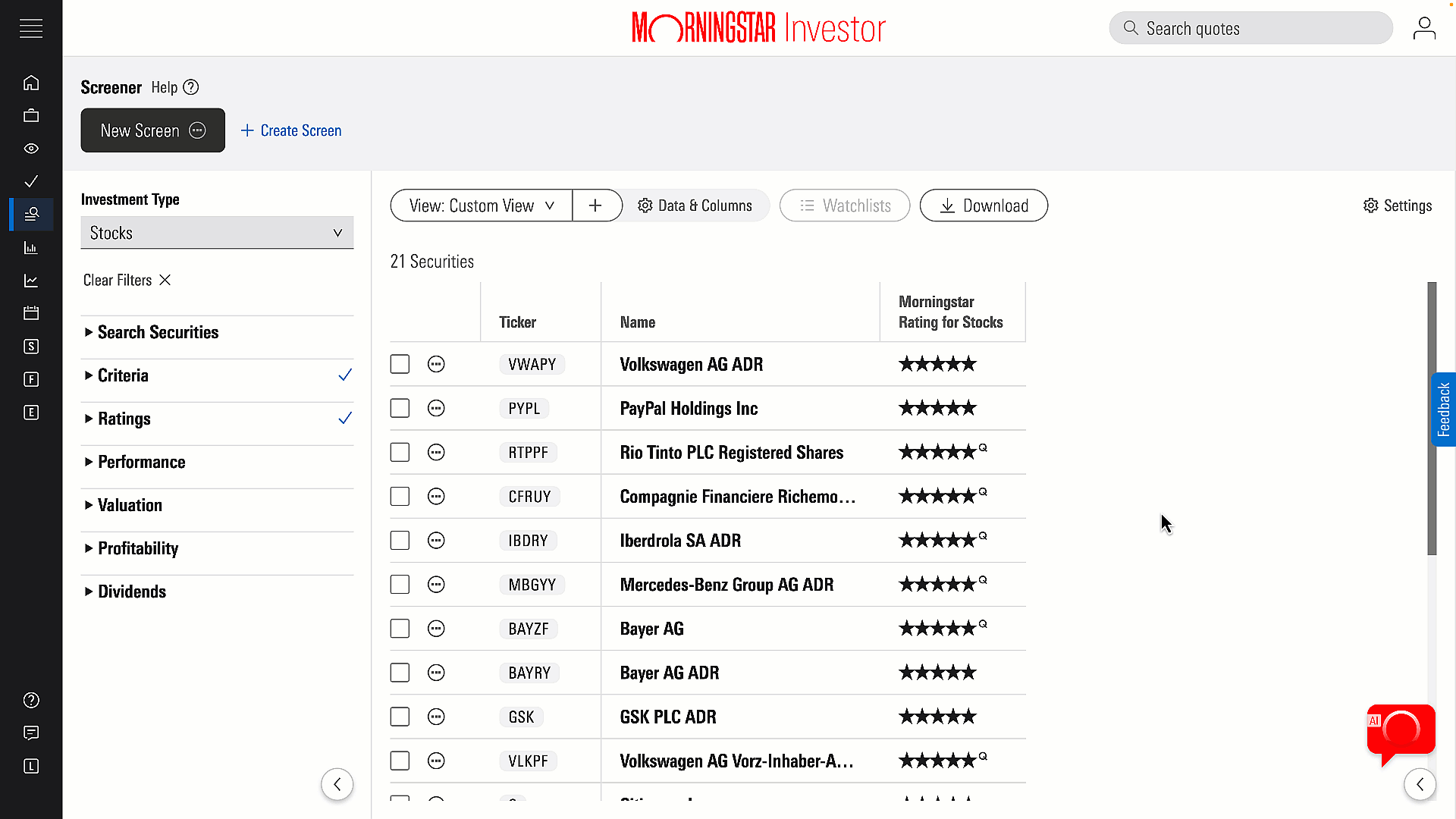The height and width of the screenshot is (819, 1456).
Task: Open the Investment Type dropdown
Action: [x=215, y=232]
